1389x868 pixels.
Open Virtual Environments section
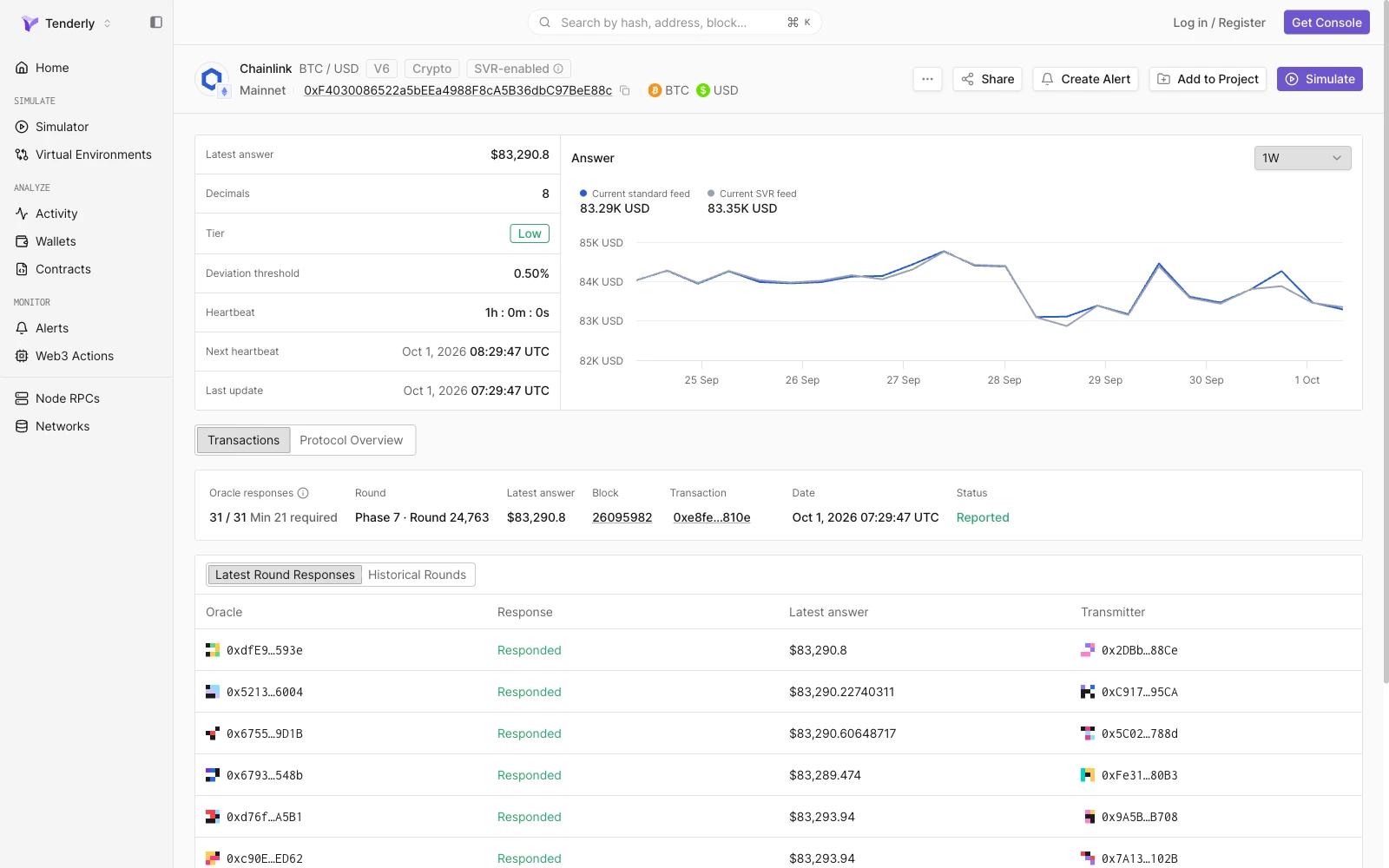[x=93, y=155]
